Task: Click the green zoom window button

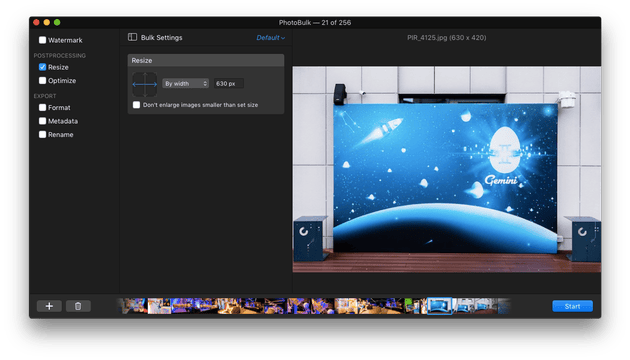Action: pos(57,22)
